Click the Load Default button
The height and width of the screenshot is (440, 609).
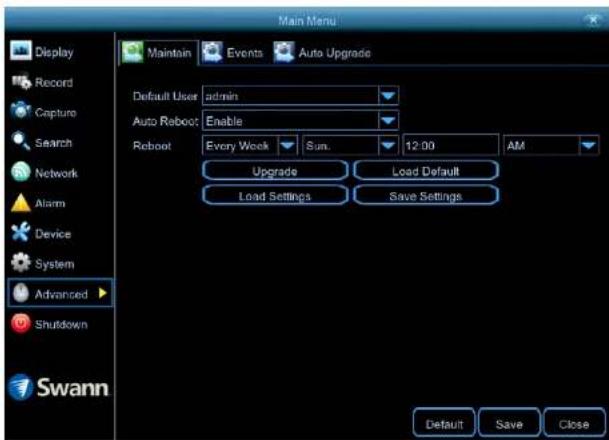(426, 171)
